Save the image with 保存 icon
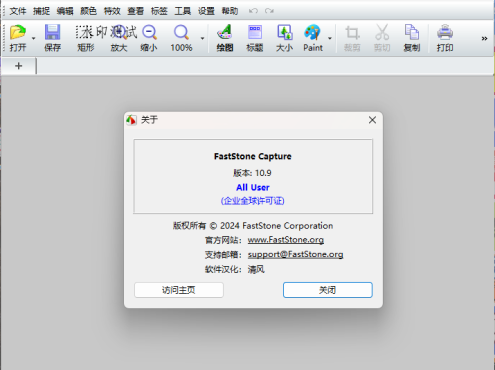 tap(52, 38)
